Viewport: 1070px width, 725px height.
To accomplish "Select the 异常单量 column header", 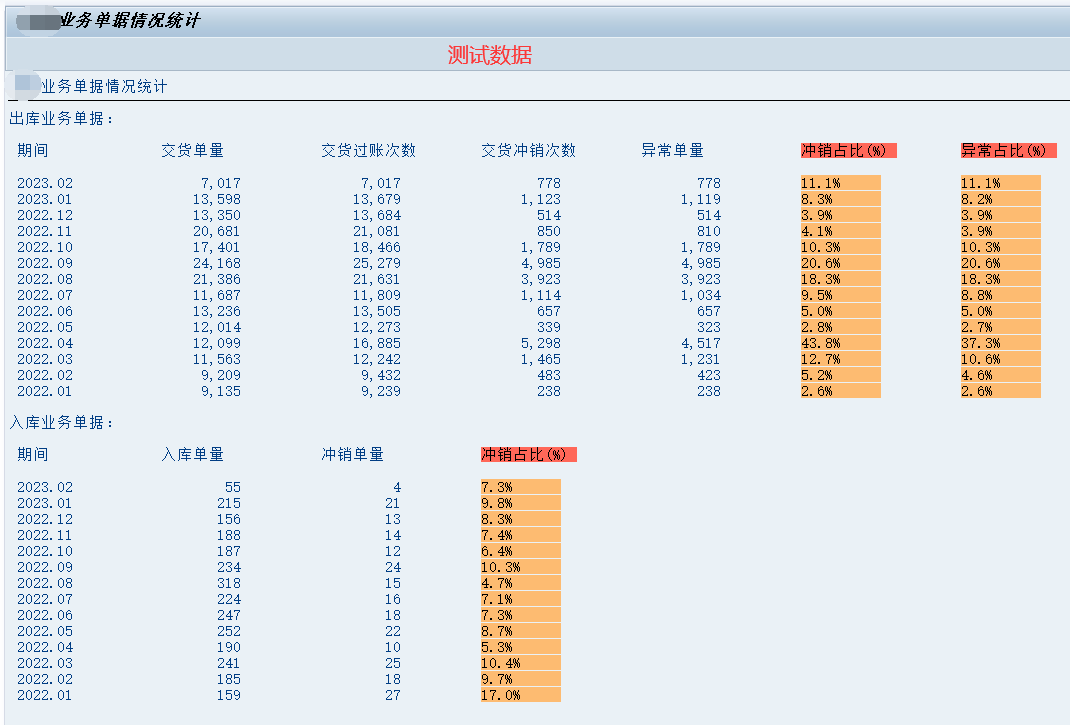I will click(x=674, y=150).
